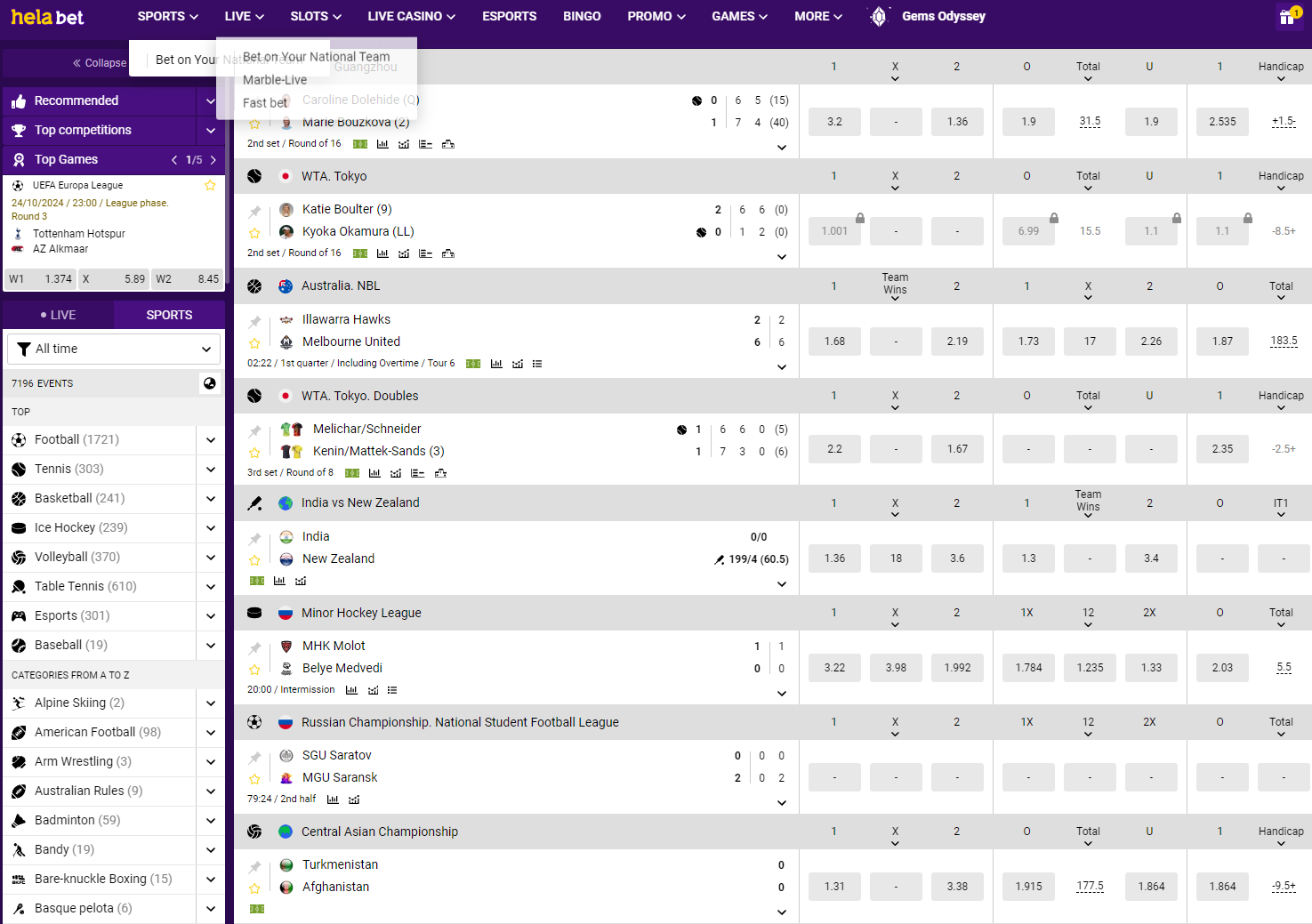Image resolution: width=1312 pixels, height=924 pixels.
Task: Expand the Volleyball category
Action: click(211, 558)
